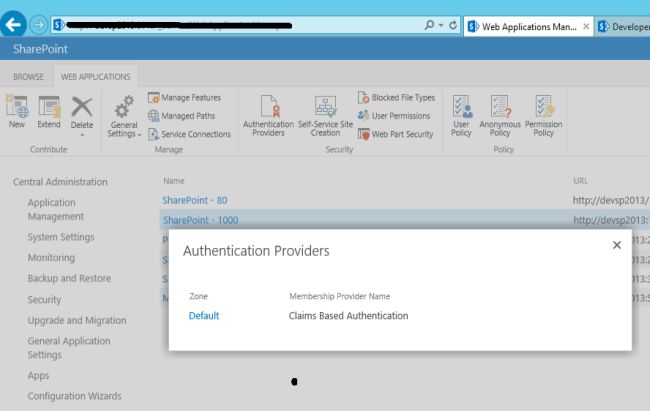Click the Delete web application icon

click(x=82, y=107)
